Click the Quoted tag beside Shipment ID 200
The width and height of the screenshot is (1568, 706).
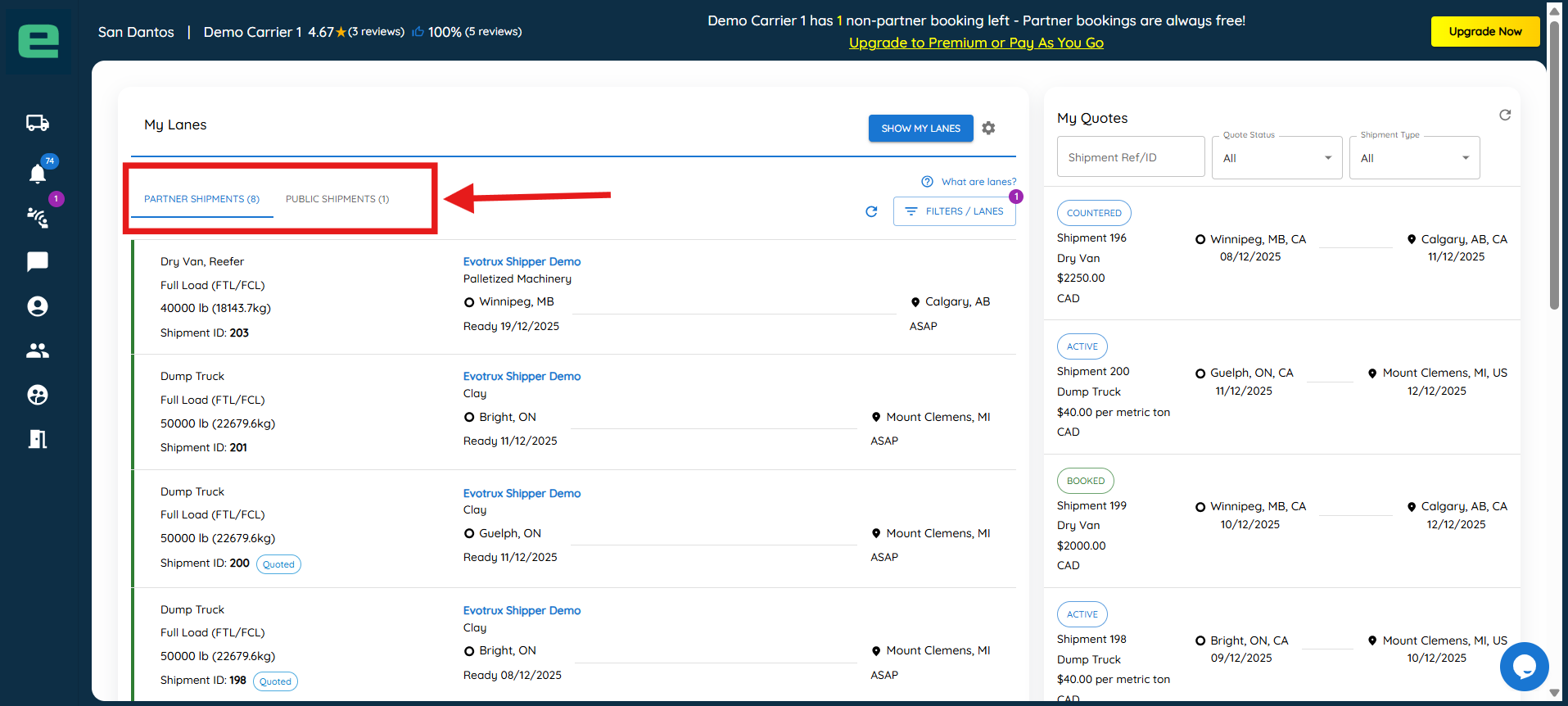[x=278, y=564]
